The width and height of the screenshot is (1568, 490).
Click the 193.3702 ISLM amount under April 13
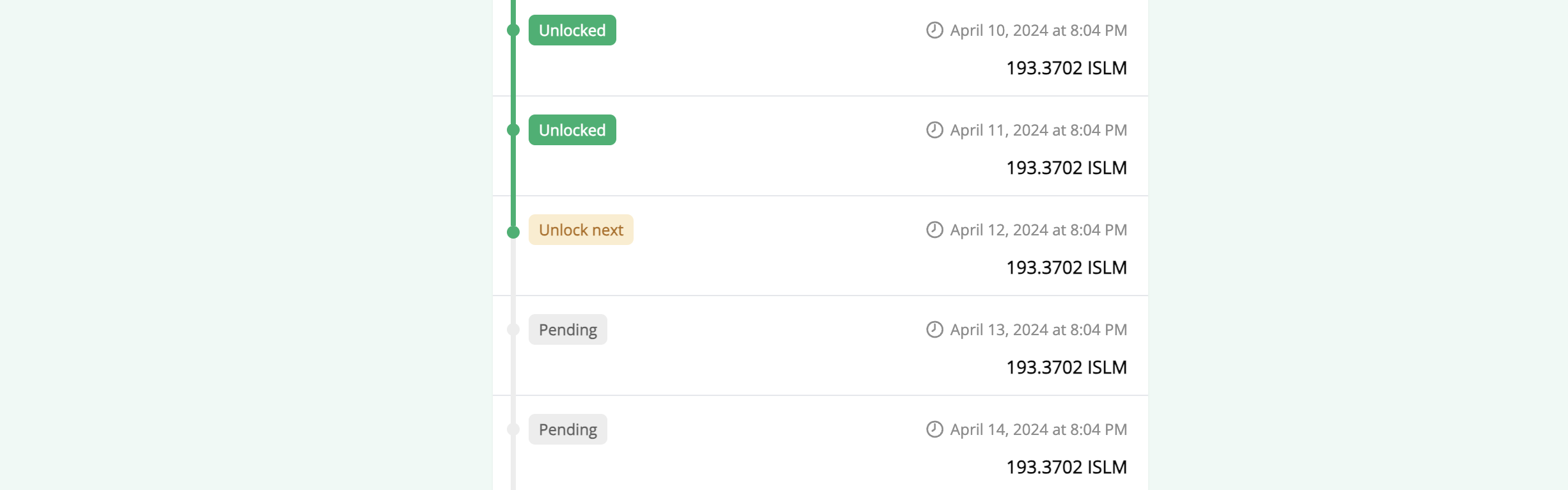tap(1066, 367)
